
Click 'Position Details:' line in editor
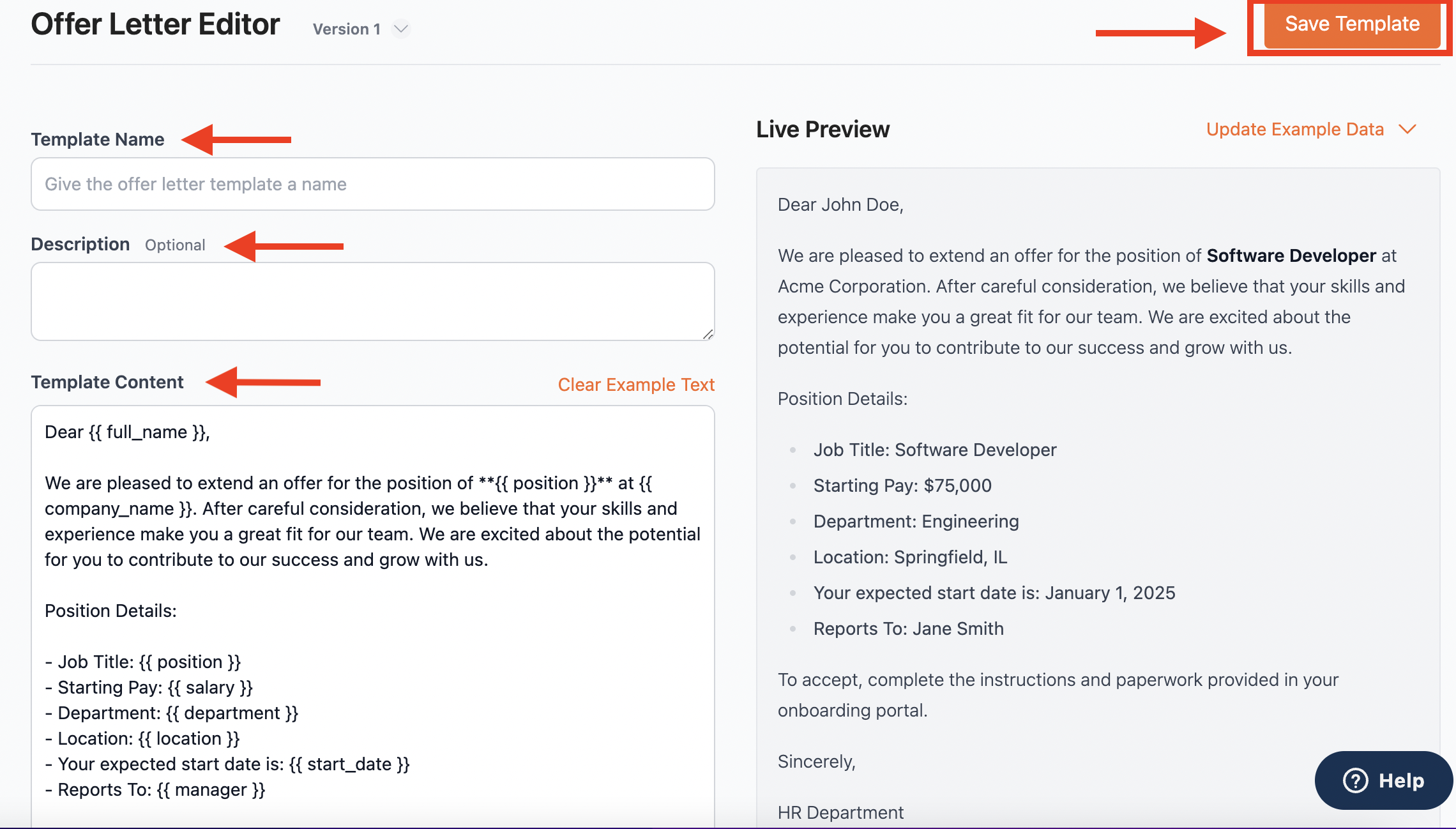110,611
